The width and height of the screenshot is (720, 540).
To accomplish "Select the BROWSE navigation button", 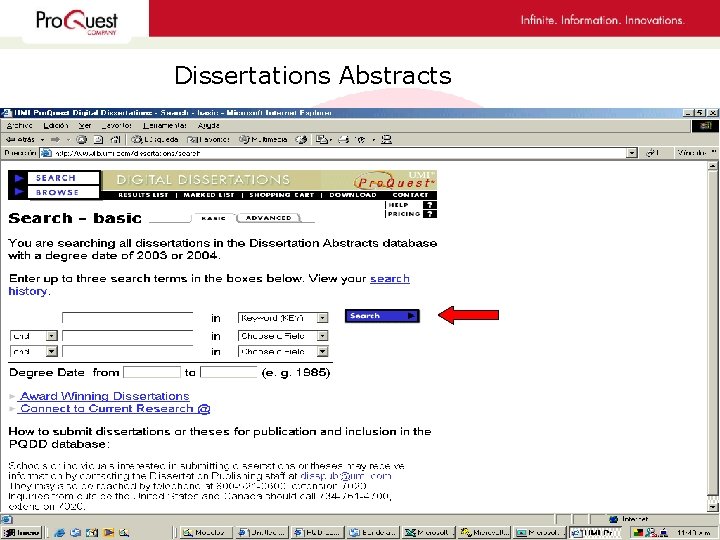I will pyautogui.click(x=63, y=192).
